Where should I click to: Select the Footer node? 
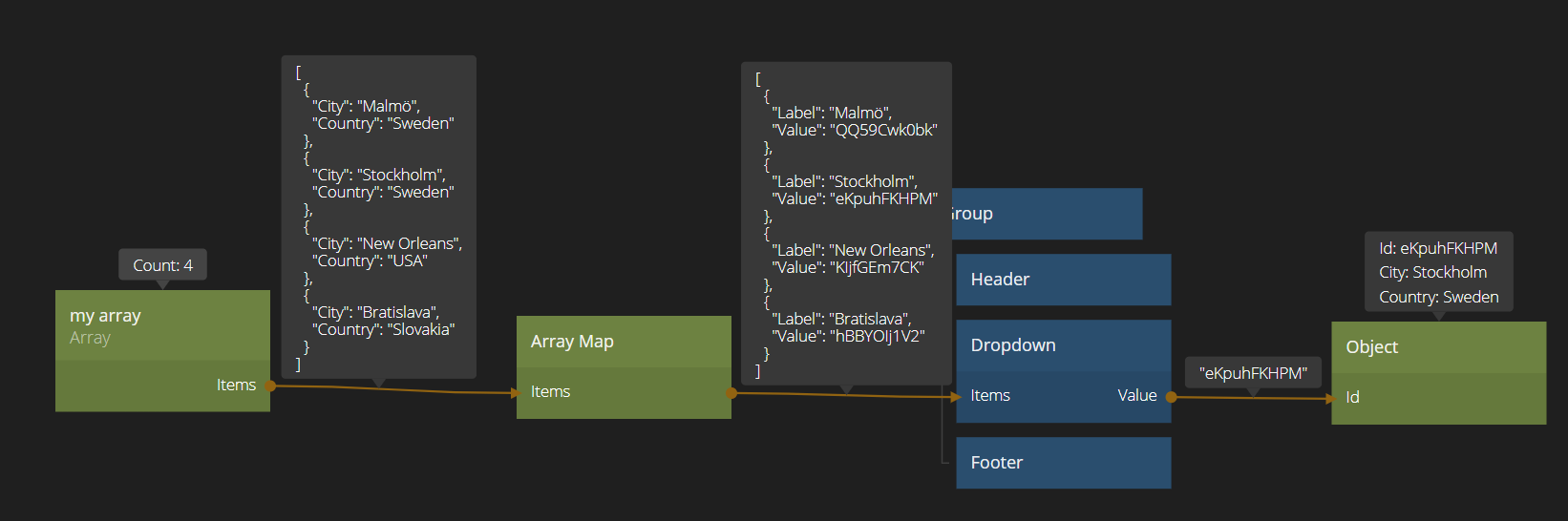point(1063,463)
